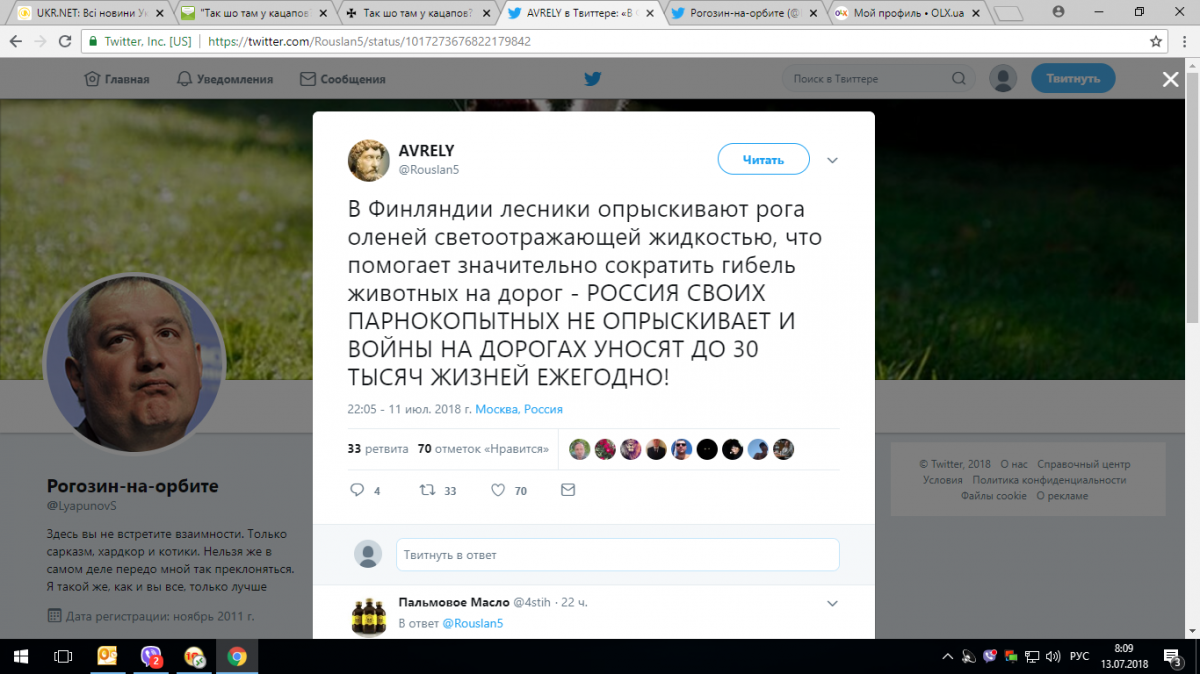Screen dimensions: 1200x674
Task: Send tweet via envelope message icon
Action: [x=568, y=491]
